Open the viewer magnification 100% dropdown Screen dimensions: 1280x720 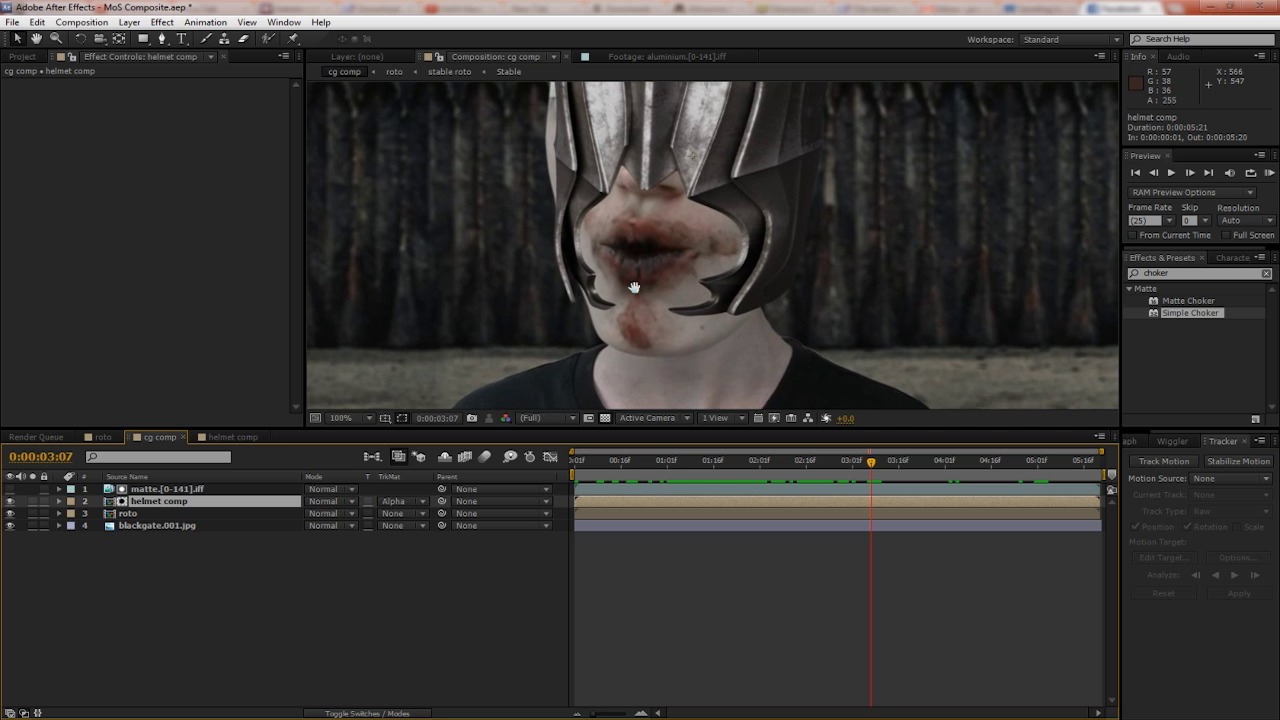click(349, 418)
